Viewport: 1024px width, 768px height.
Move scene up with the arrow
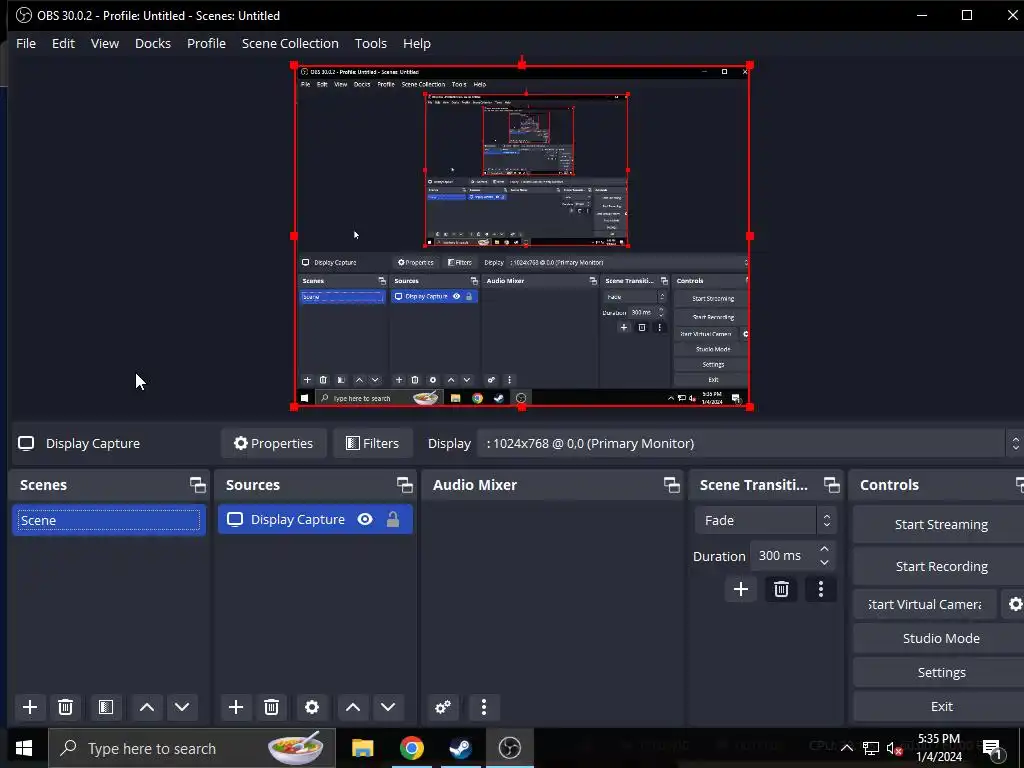tap(147, 707)
